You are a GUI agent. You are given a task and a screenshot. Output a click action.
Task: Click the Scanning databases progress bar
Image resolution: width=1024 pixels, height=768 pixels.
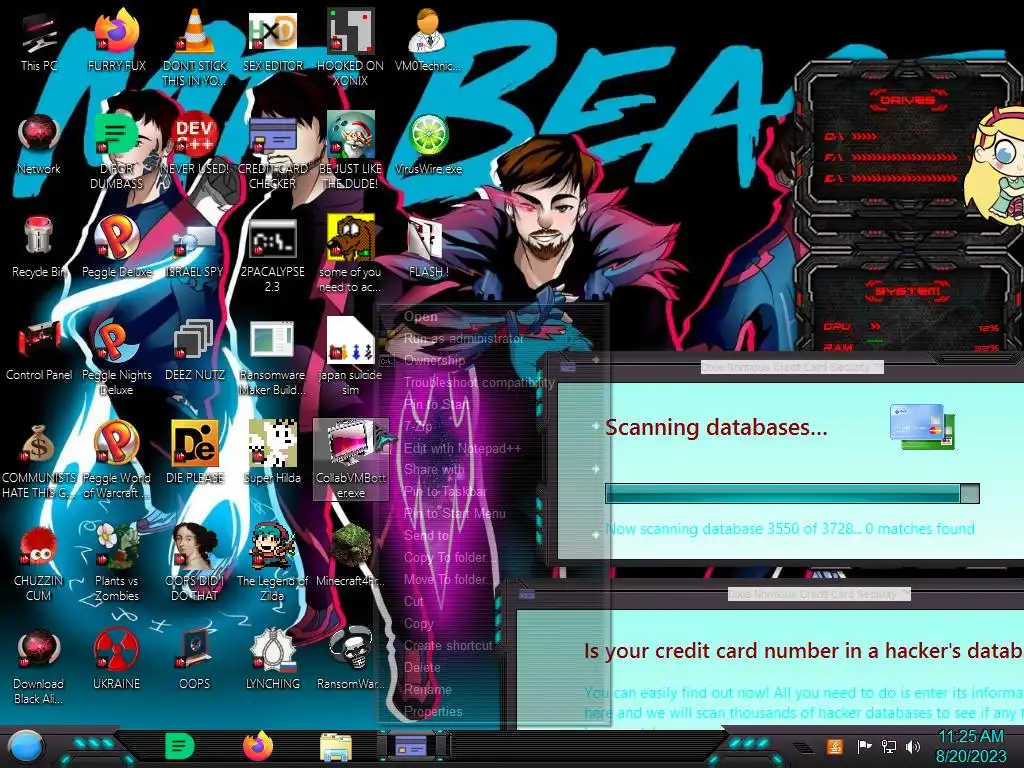coord(792,494)
